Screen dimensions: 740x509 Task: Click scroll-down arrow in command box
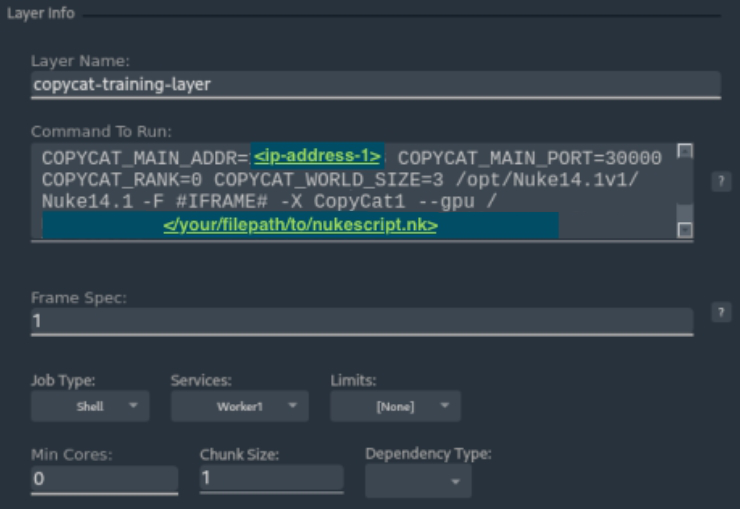(684, 230)
